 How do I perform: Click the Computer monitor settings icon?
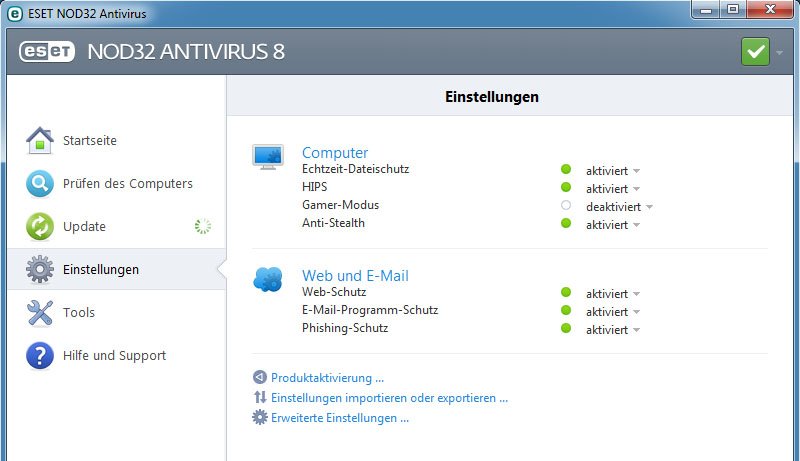pos(268,157)
